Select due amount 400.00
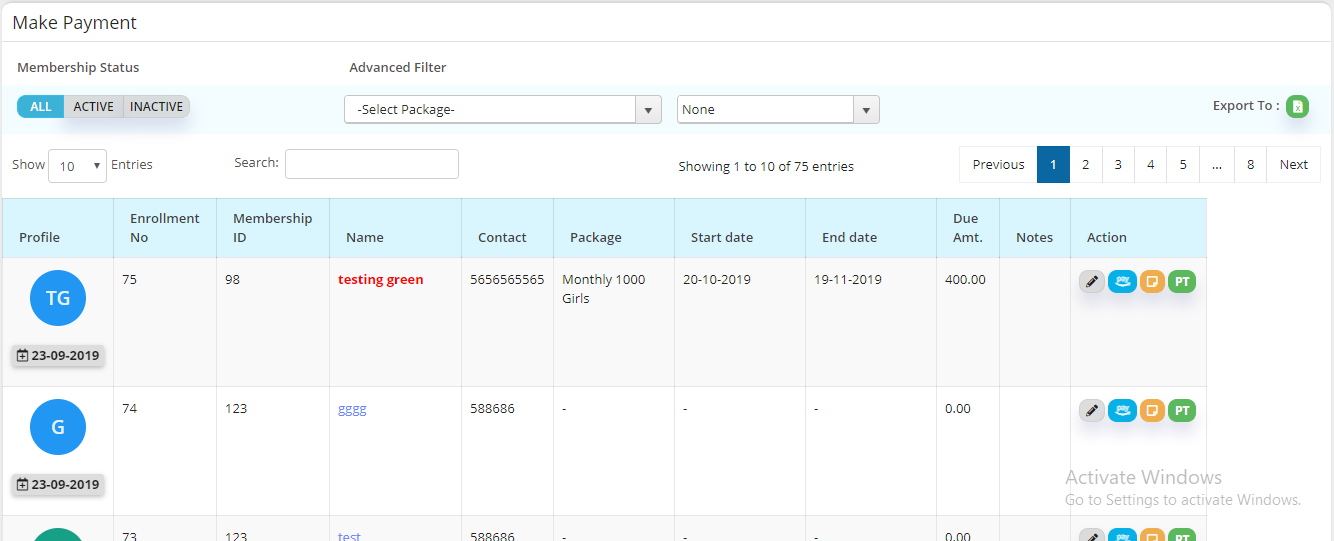This screenshot has width=1334, height=541. pos(965,280)
